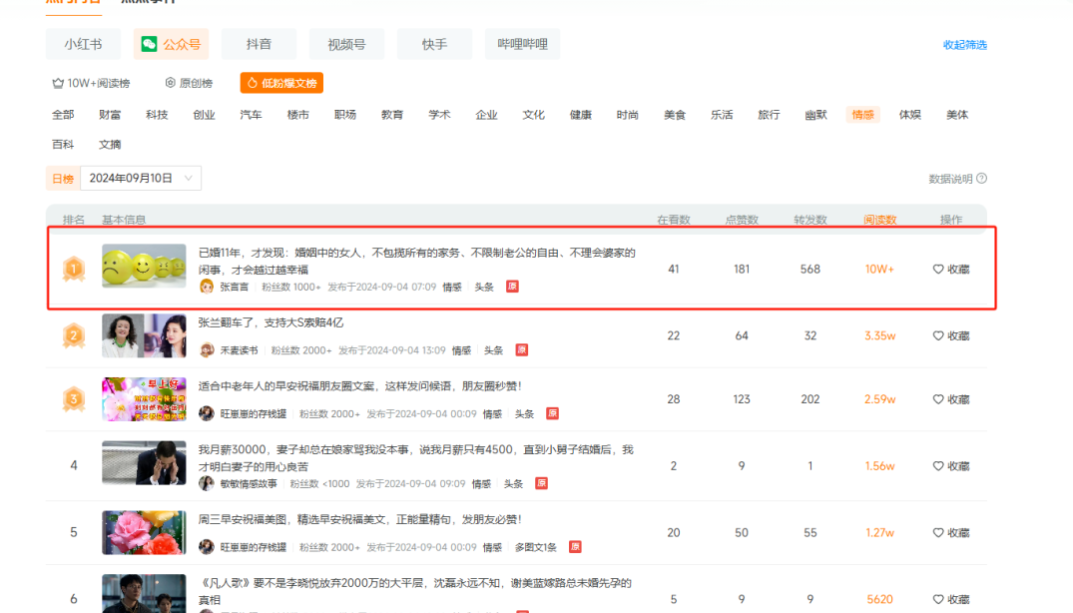The height and width of the screenshot is (613, 1073).
Task: Select the 10W+阅读榜 ranking
Action: (x=91, y=83)
